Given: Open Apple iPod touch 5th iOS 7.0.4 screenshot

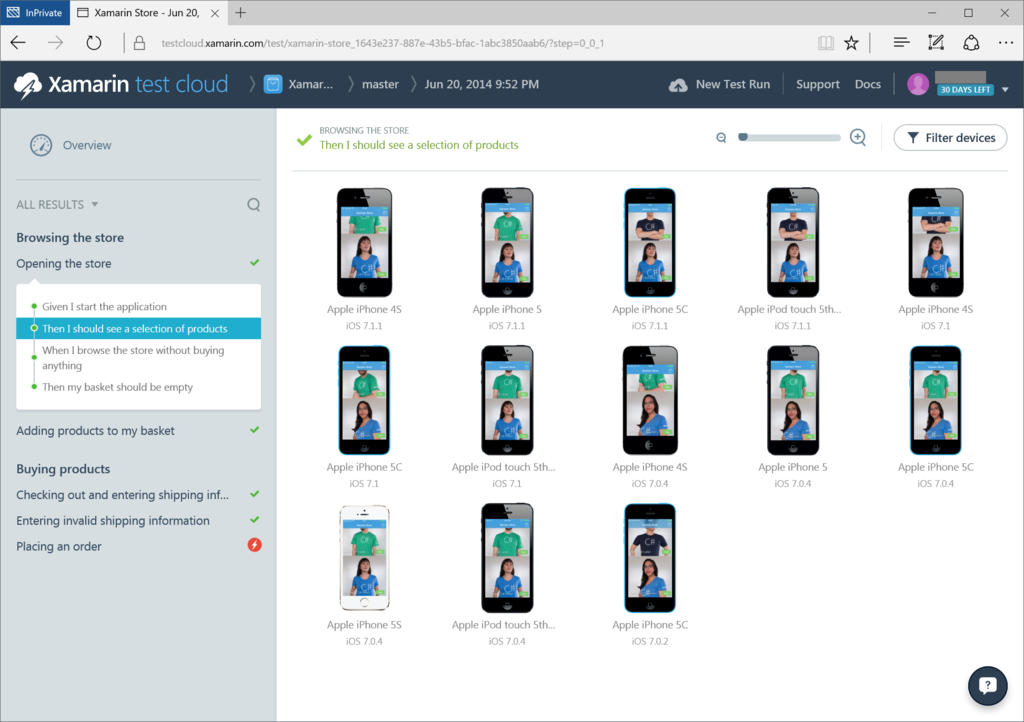Looking at the screenshot, I should pyautogui.click(x=507, y=558).
